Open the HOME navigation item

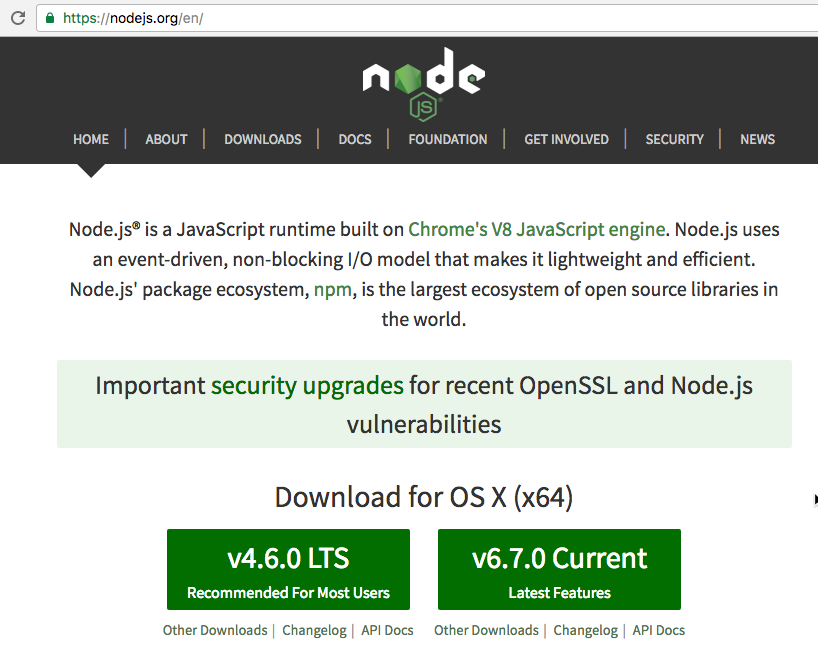(91, 139)
